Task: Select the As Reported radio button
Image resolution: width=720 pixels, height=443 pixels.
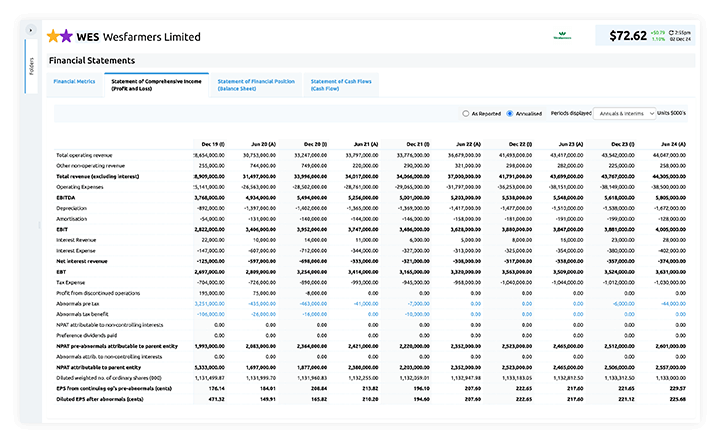Action: tap(466, 113)
